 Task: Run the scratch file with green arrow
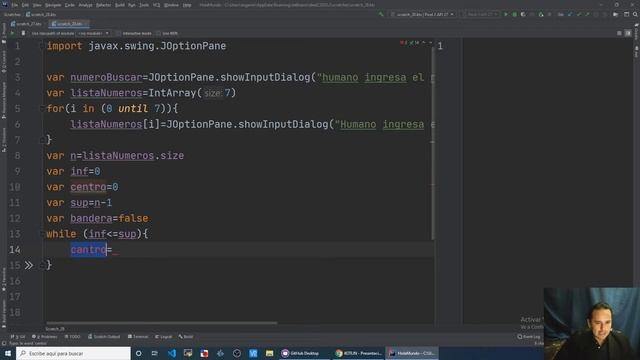click(12, 33)
